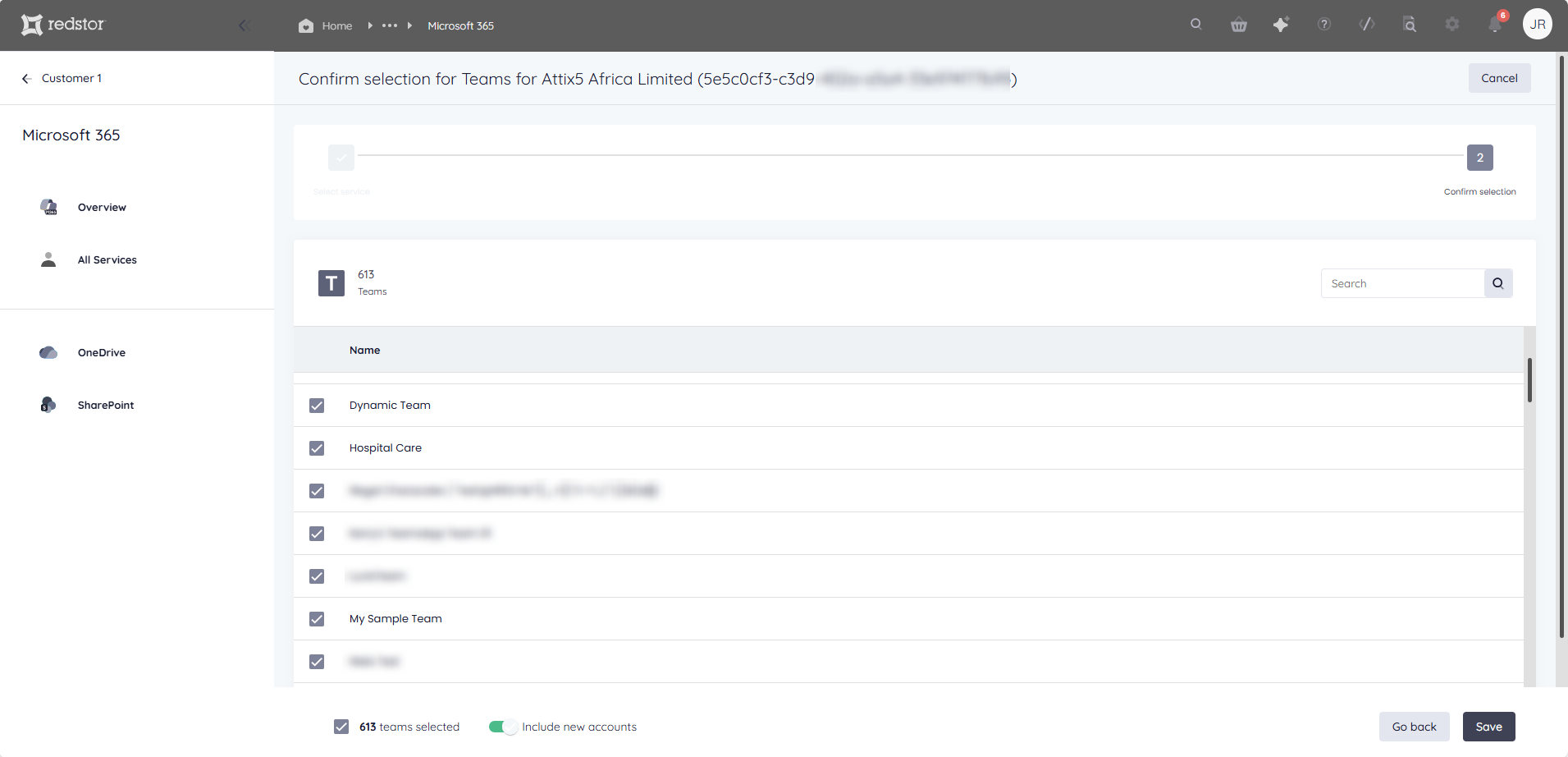Expand the breadcrumb ellipsis

pos(390,25)
